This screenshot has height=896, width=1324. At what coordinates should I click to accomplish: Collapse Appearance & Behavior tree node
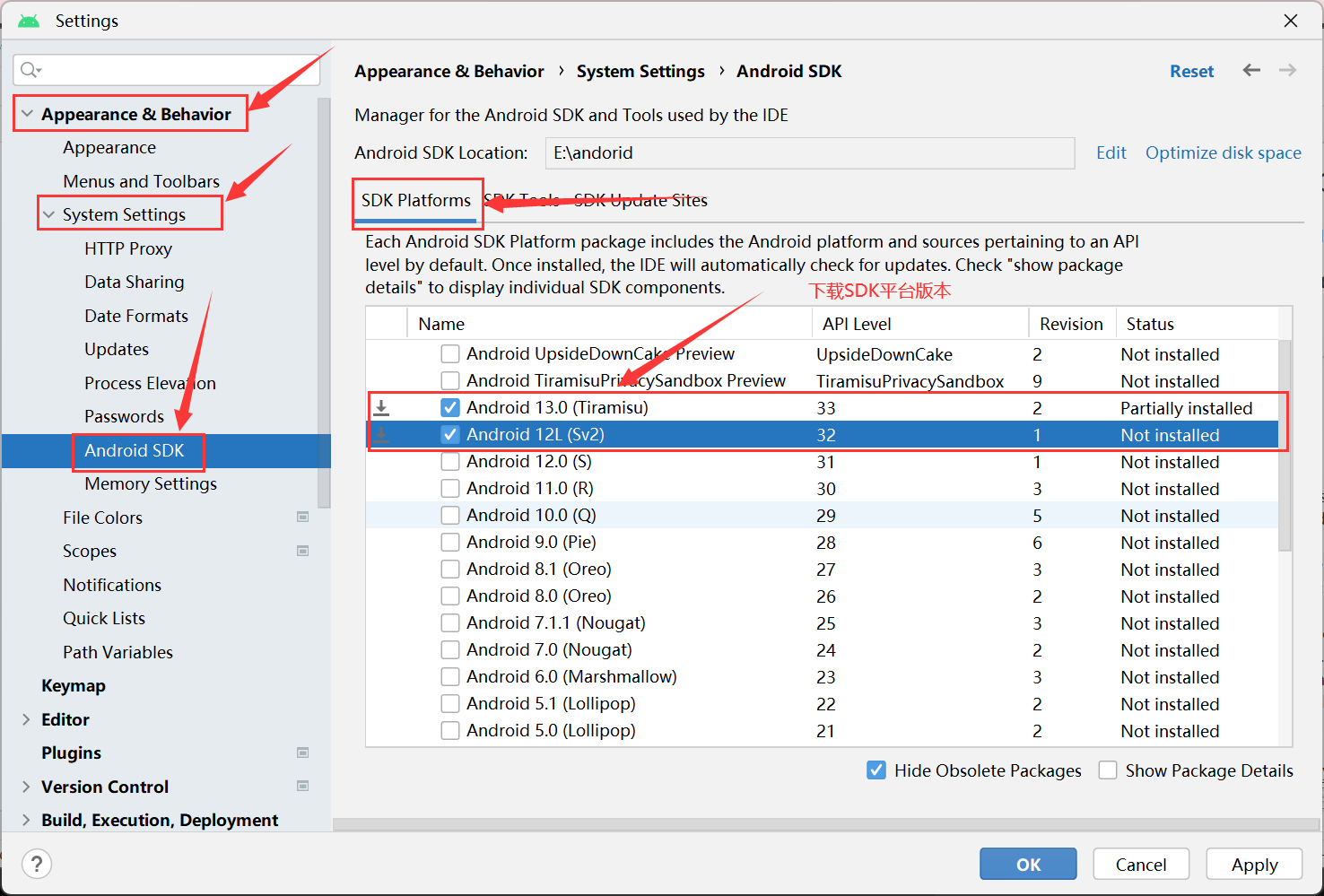27,114
